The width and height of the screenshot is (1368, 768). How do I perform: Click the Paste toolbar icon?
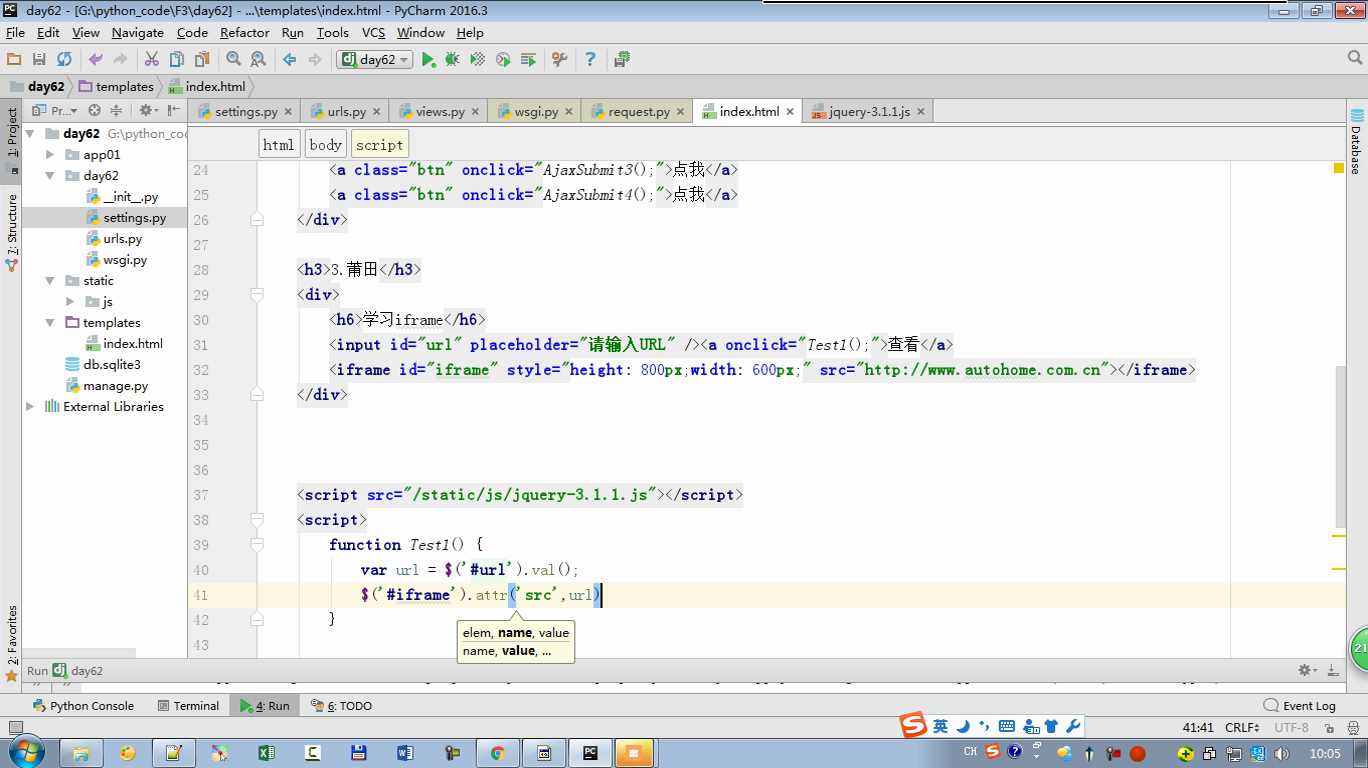pyautogui.click(x=202, y=60)
